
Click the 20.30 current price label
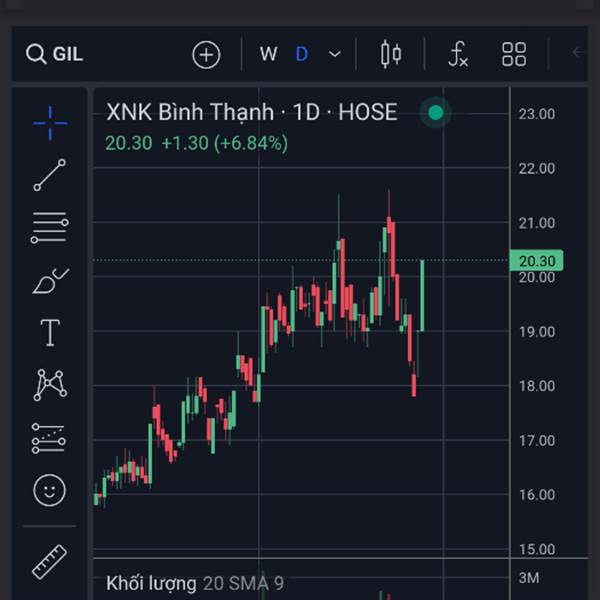129,143
